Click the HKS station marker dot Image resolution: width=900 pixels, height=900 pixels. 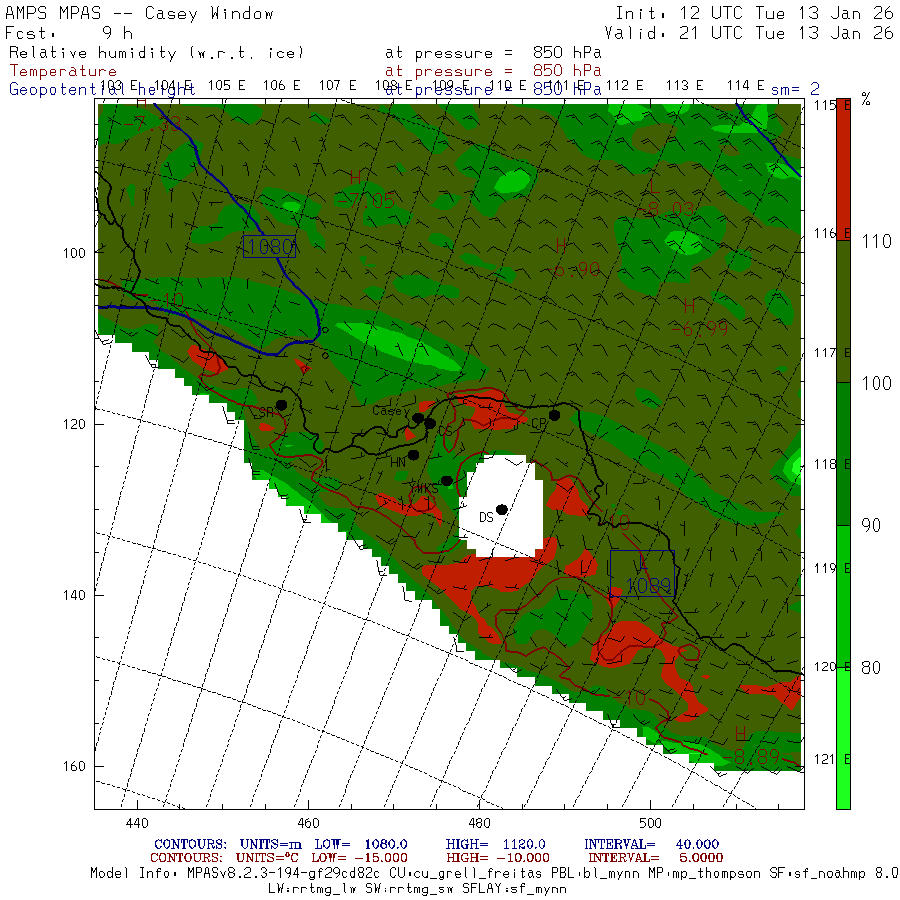pos(447,481)
